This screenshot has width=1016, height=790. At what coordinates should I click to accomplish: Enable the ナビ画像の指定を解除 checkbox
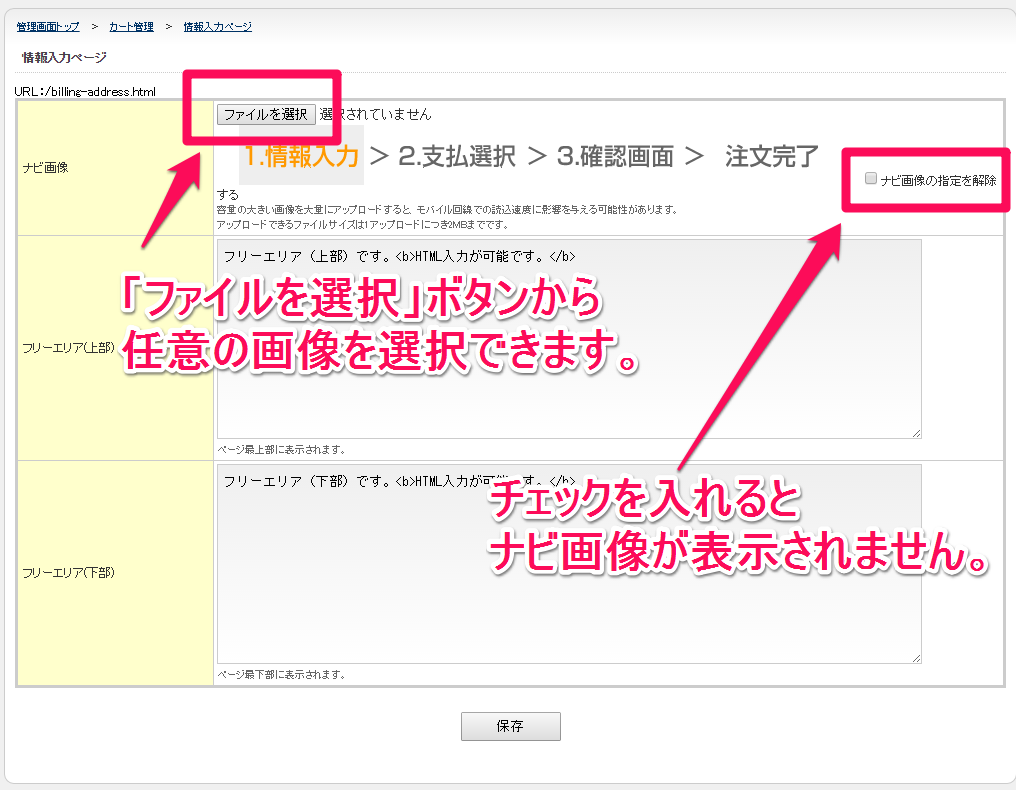coord(871,179)
